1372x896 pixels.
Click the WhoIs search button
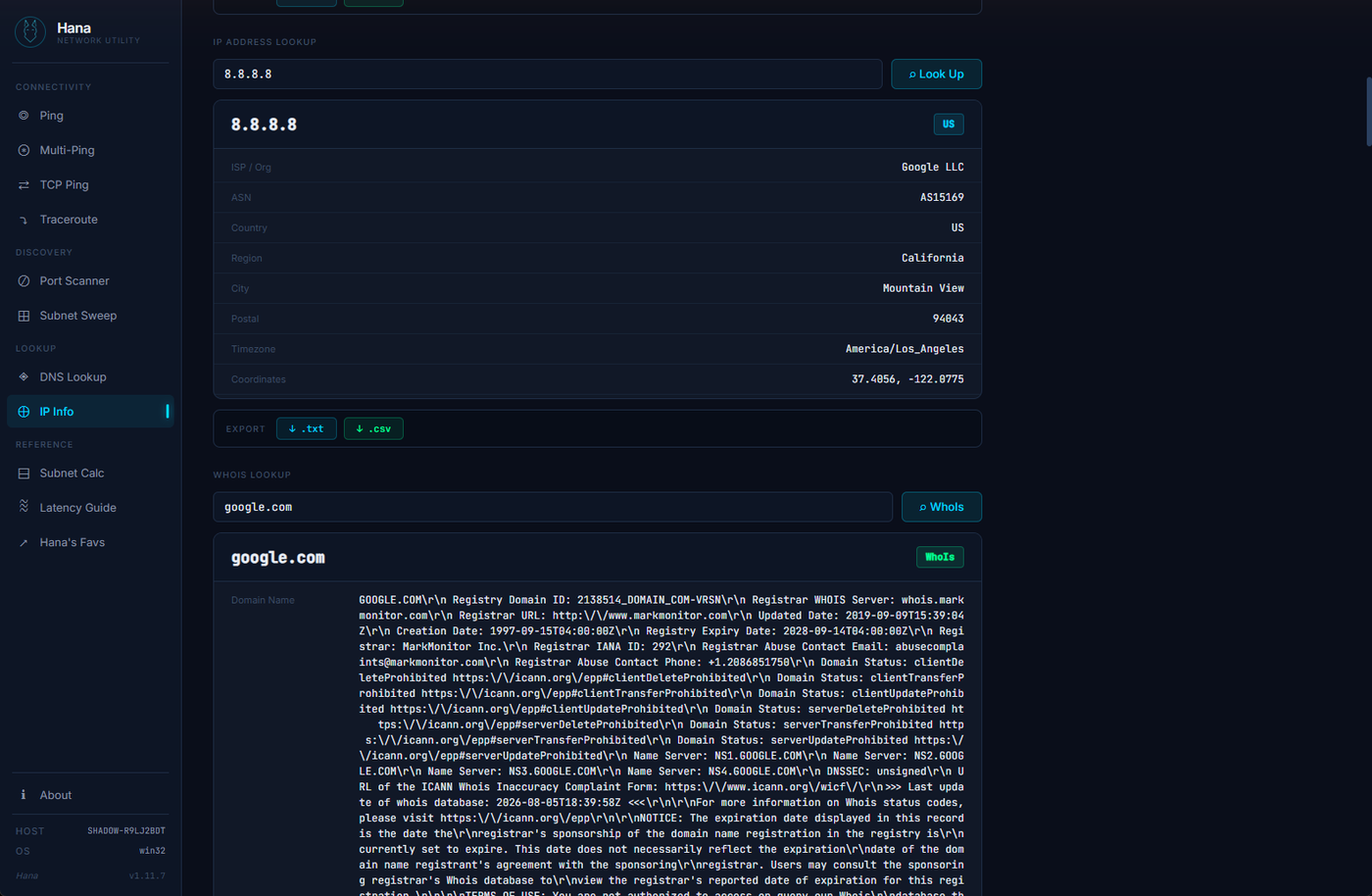click(x=941, y=507)
